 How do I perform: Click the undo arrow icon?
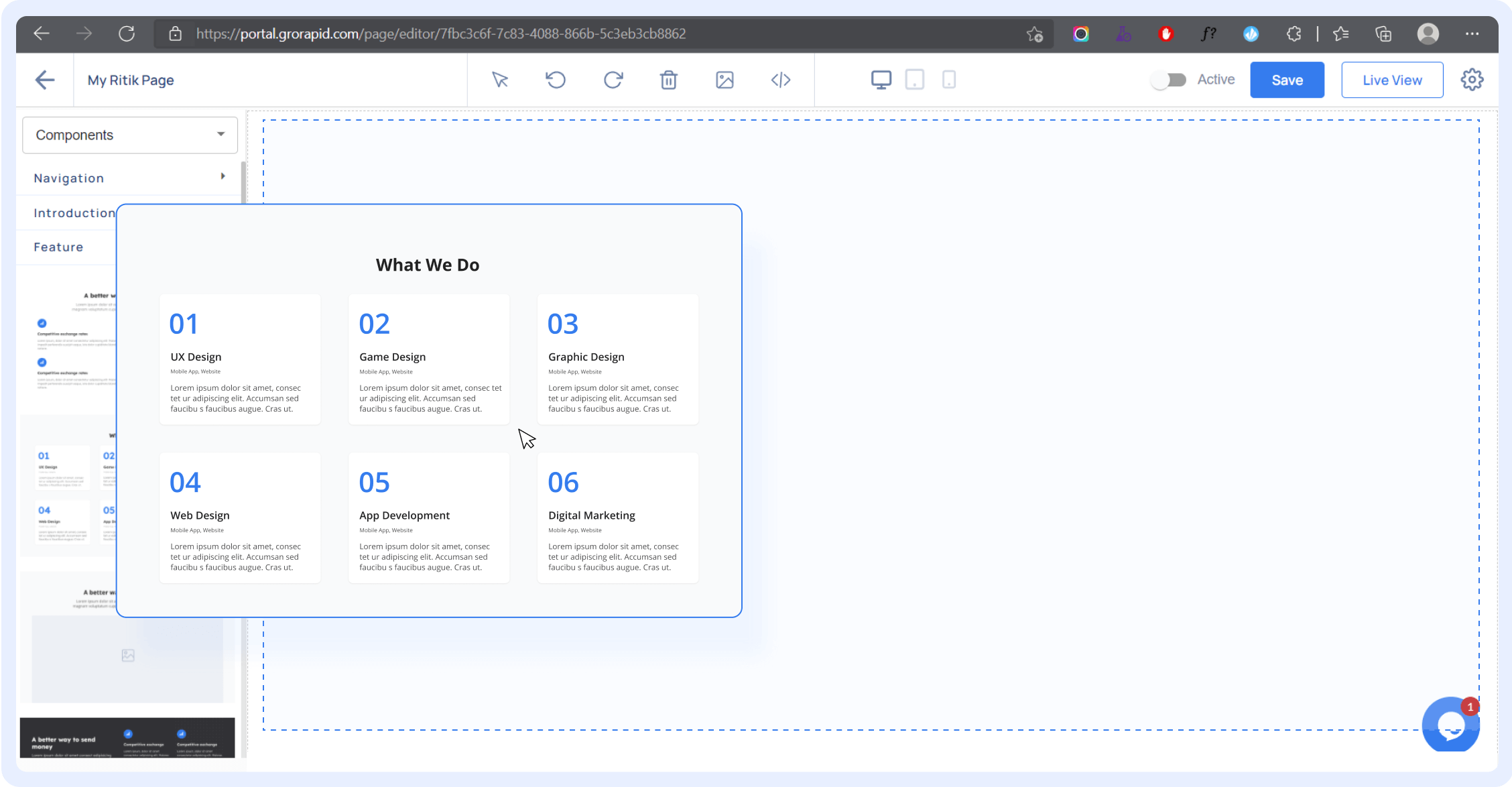(x=556, y=80)
